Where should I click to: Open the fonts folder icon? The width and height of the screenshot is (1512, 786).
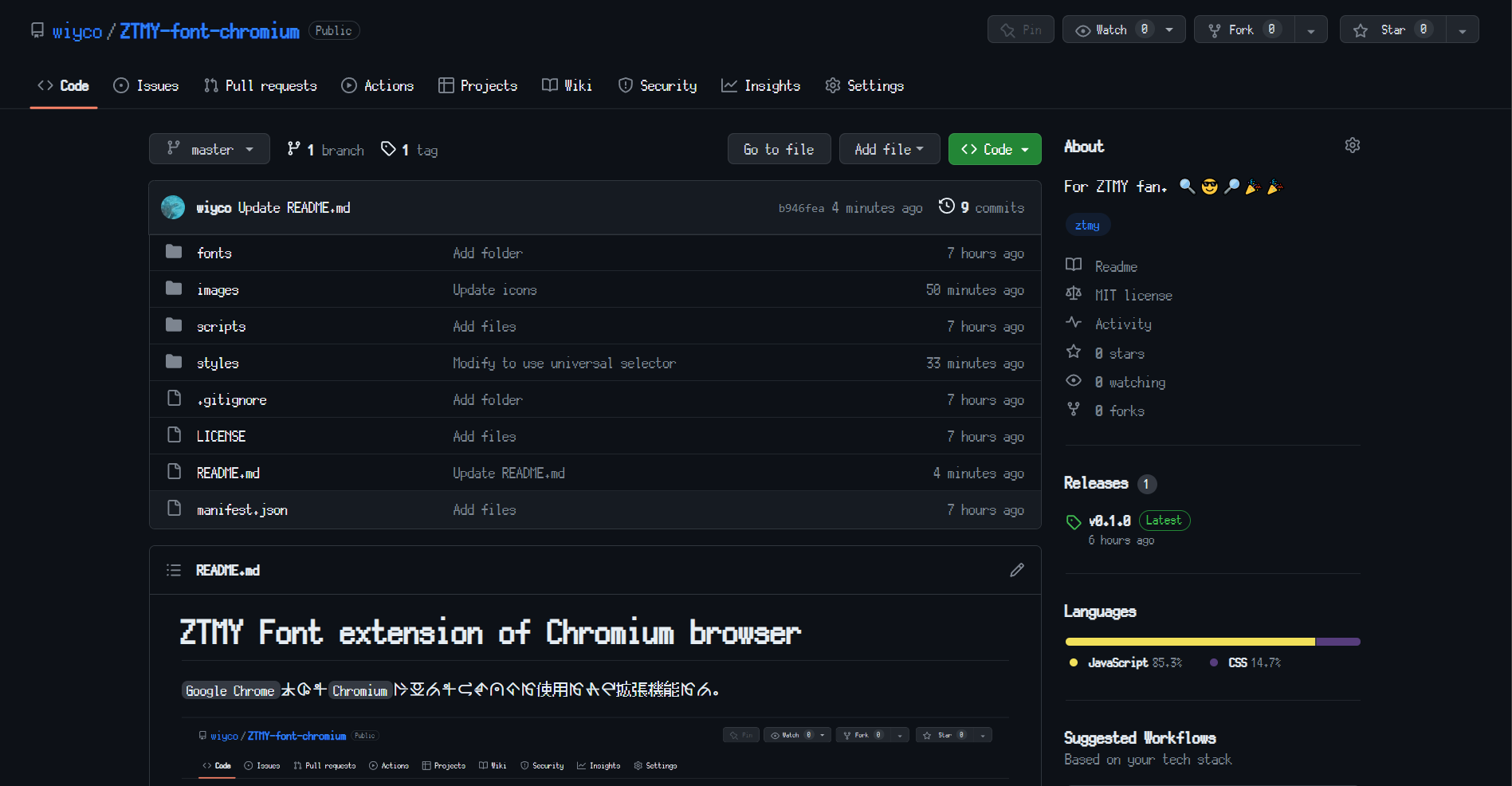(x=174, y=252)
